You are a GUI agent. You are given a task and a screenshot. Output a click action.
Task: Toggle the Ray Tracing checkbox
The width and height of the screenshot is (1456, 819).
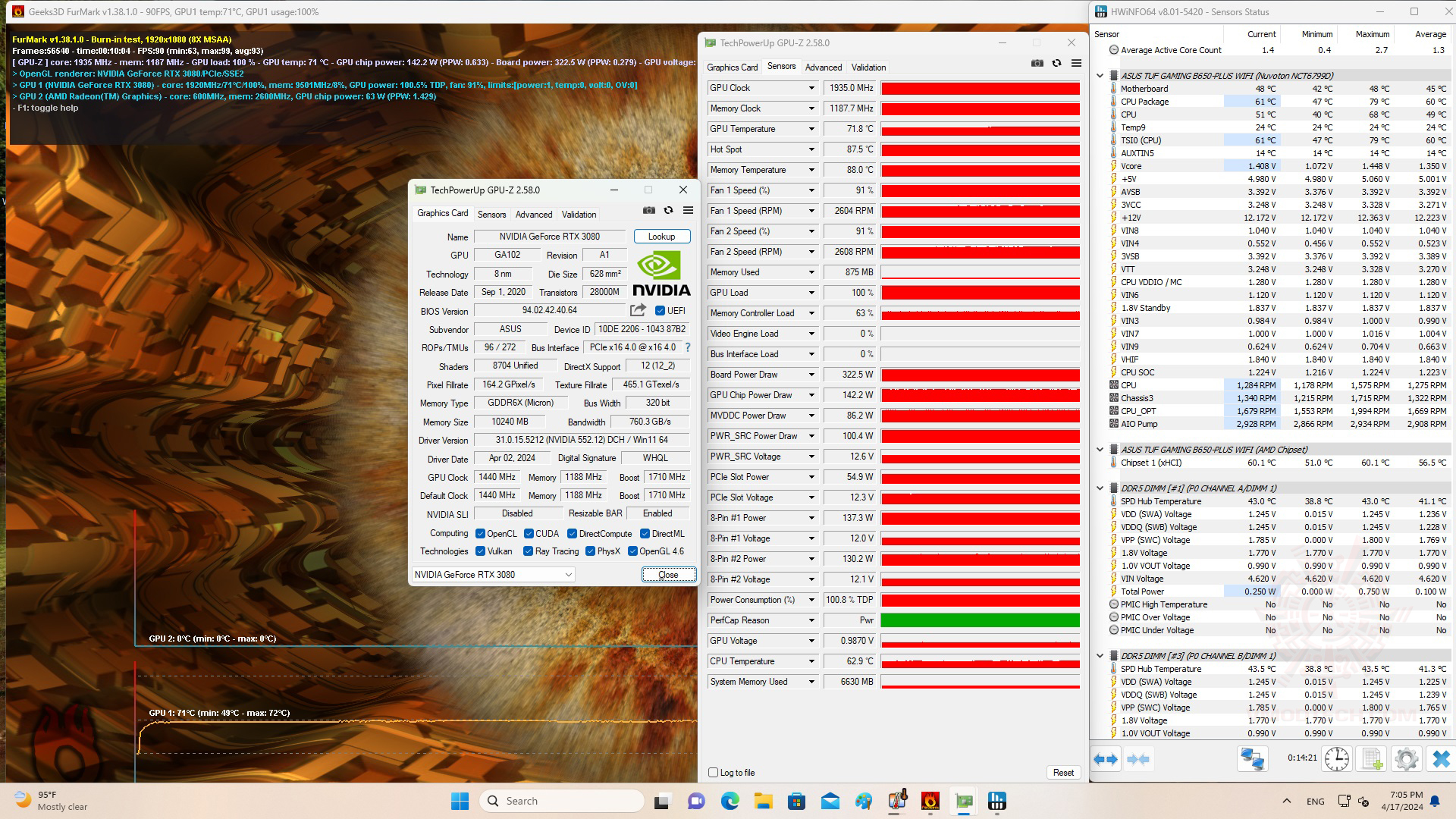(528, 551)
